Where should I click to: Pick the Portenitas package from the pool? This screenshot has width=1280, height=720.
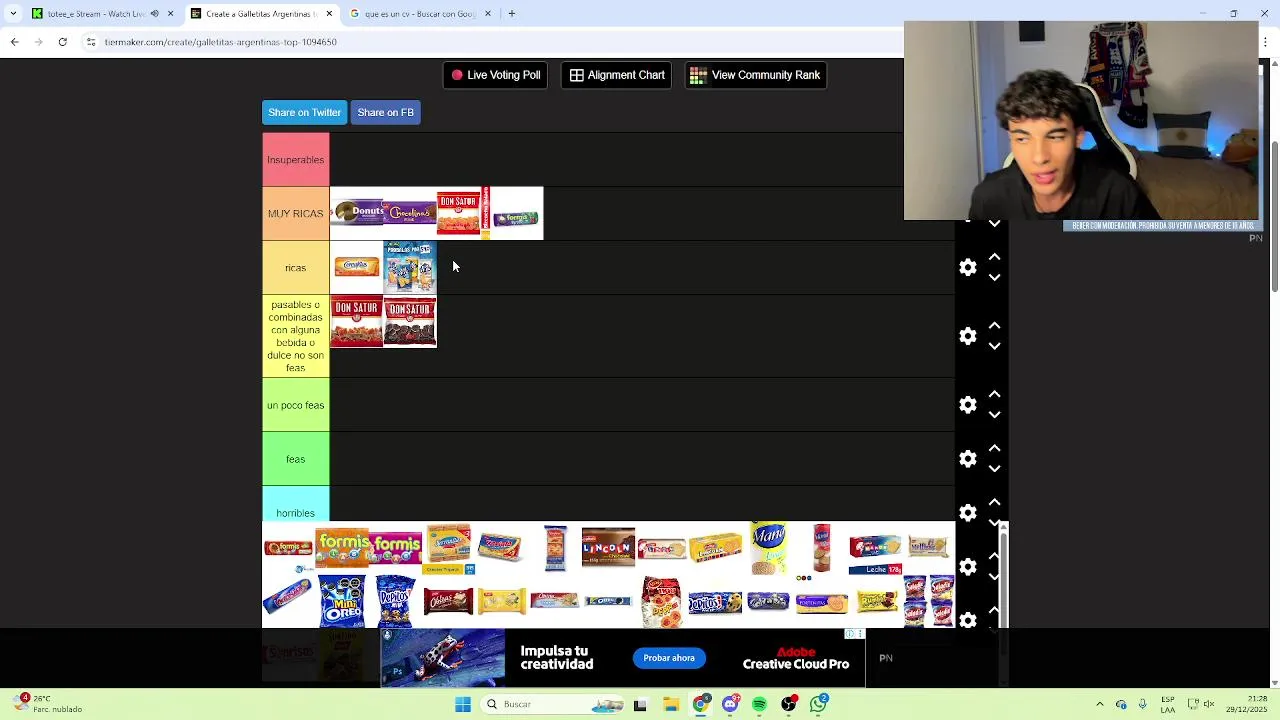click(x=822, y=602)
